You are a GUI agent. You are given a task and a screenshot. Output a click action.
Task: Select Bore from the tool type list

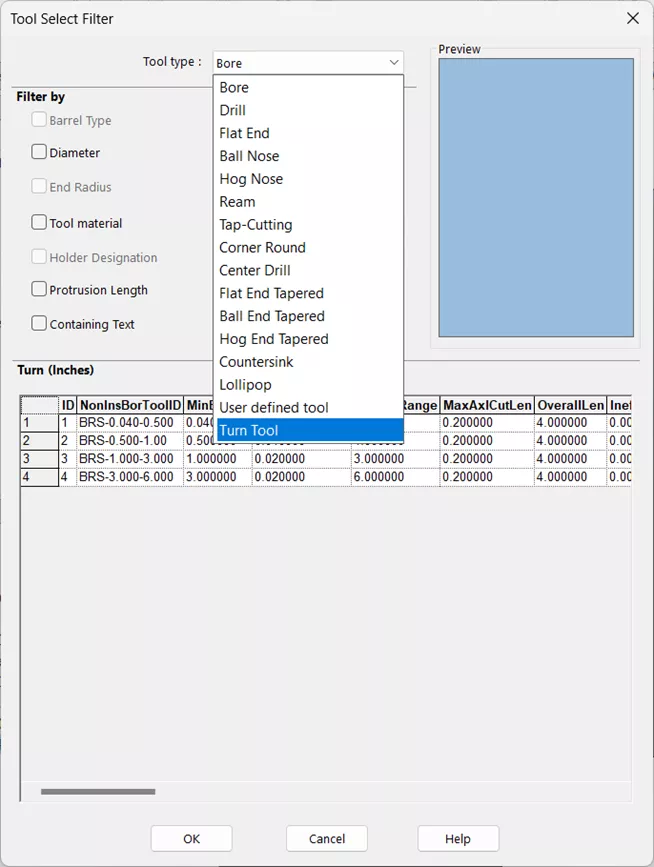click(308, 87)
